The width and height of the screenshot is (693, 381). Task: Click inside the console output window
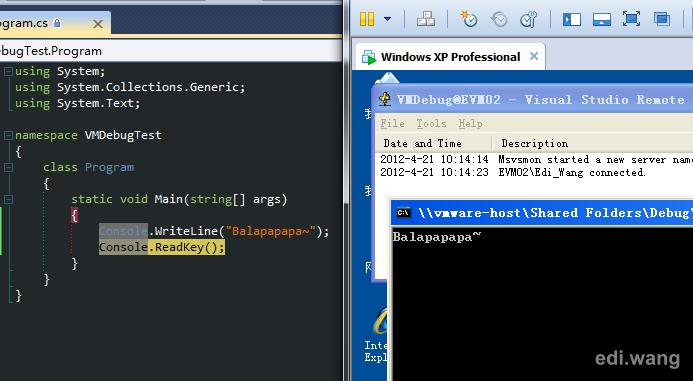pyautogui.click(x=542, y=305)
